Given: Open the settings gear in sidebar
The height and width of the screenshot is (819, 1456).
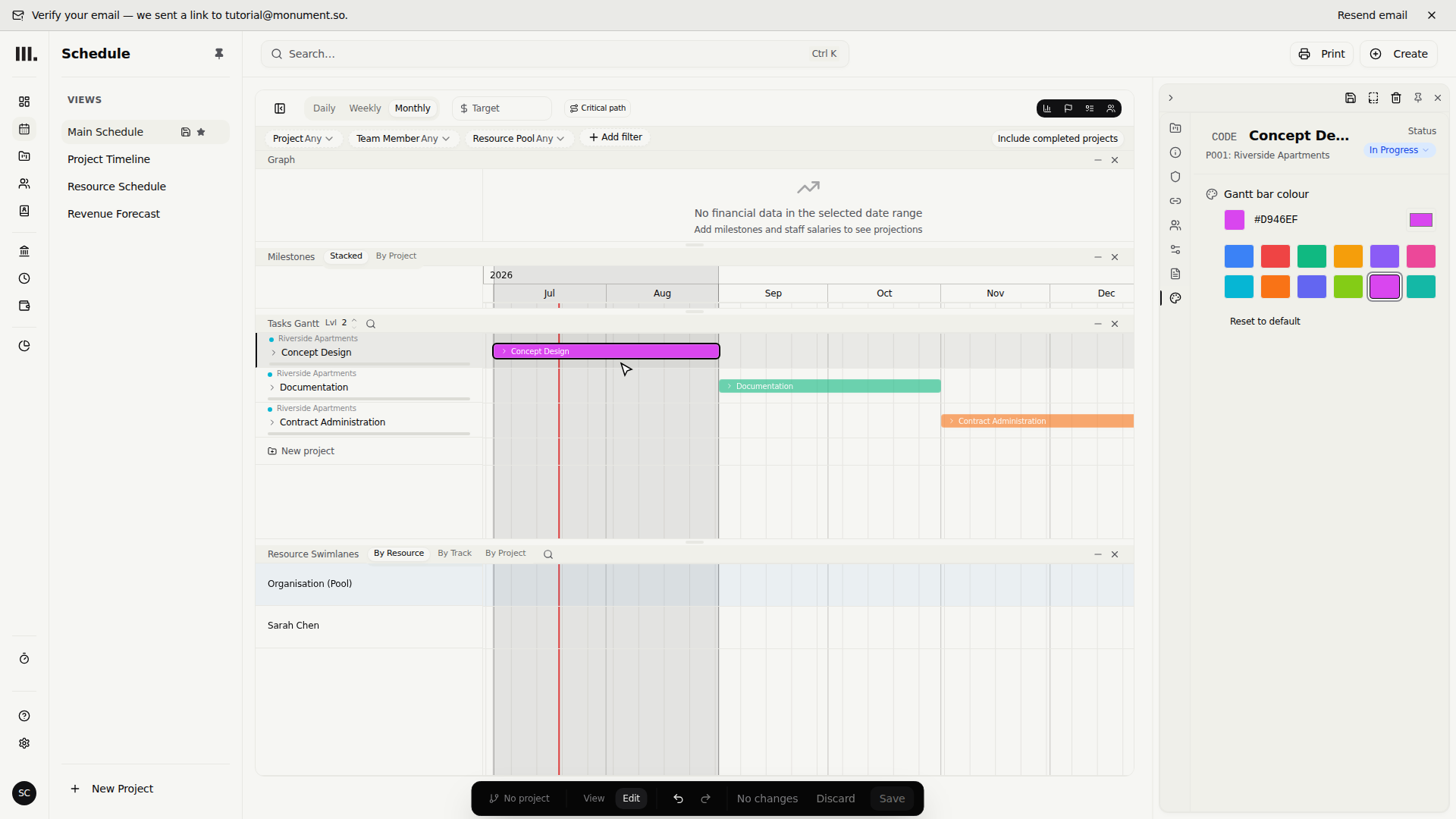Looking at the screenshot, I should click(24, 743).
